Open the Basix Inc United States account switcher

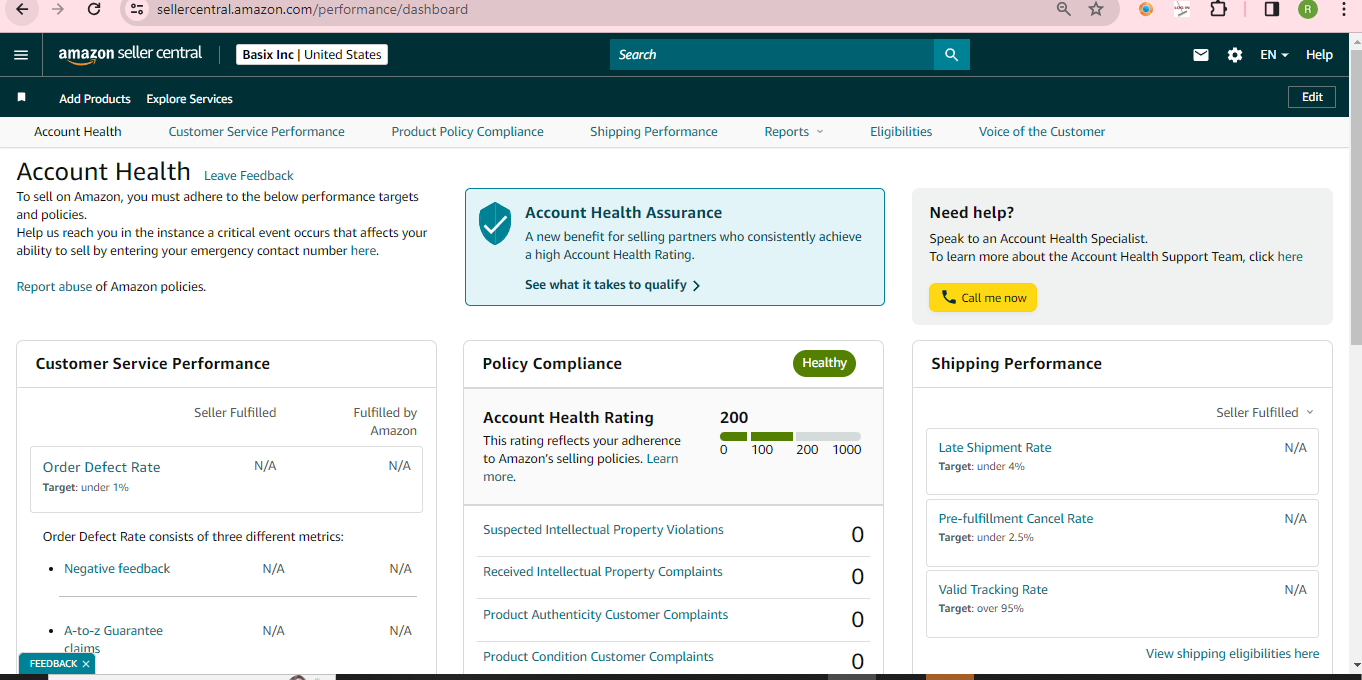pyautogui.click(x=312, y=55)
